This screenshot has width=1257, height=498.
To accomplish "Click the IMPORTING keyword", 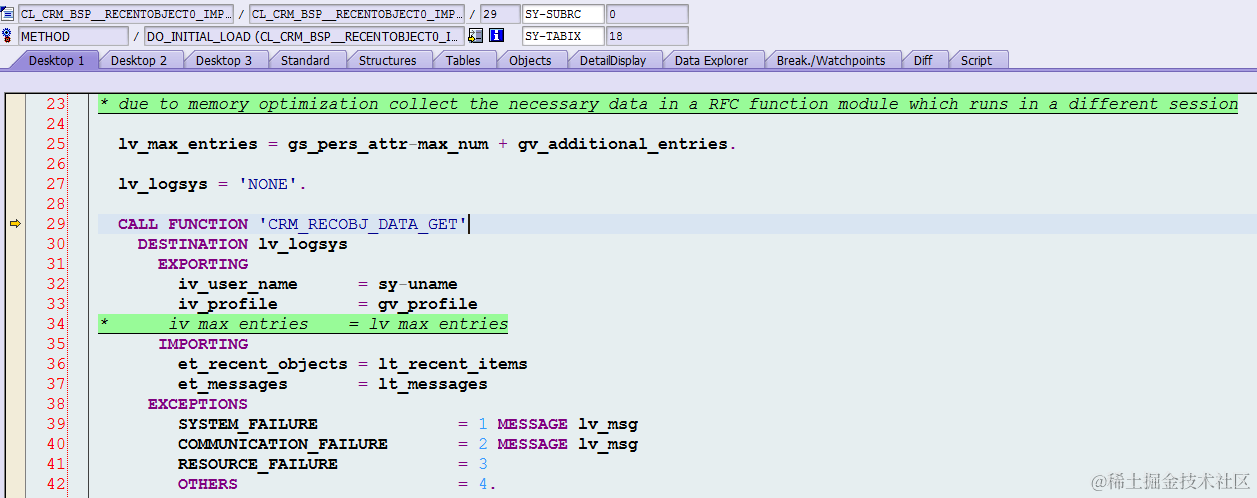I will pos(203,344).
